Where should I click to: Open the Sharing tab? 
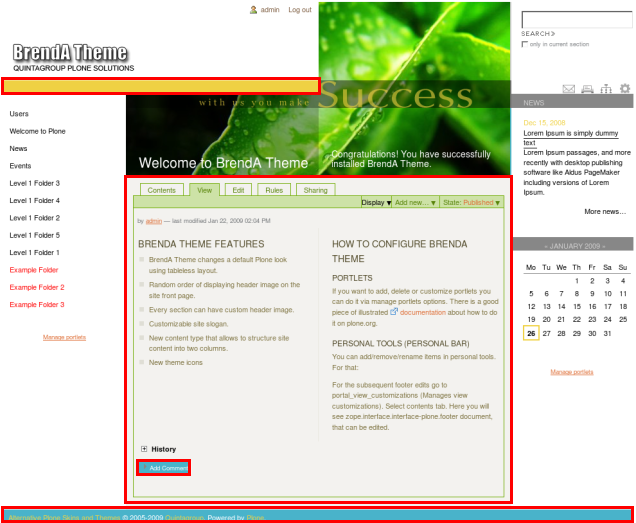[x=315, y=190]
